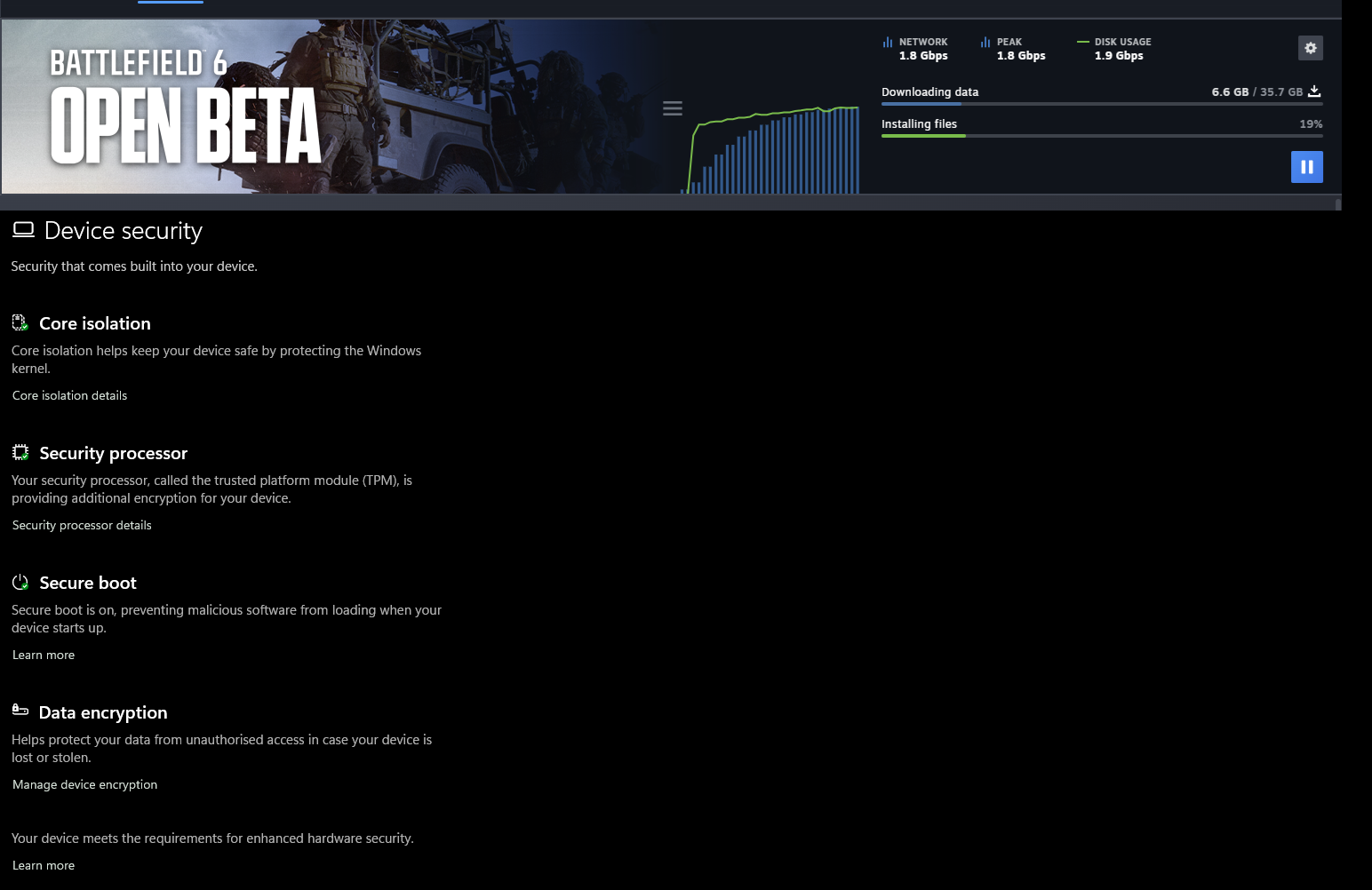Click 'Security that comes built into your device' text
Image resolution: width=1372 pixels, height=890 pixels.
pyautogui.click(x=134, y=266)
